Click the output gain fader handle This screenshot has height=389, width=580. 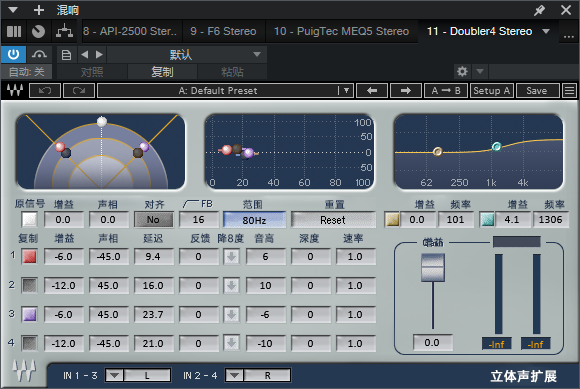[x=433, y=268]
